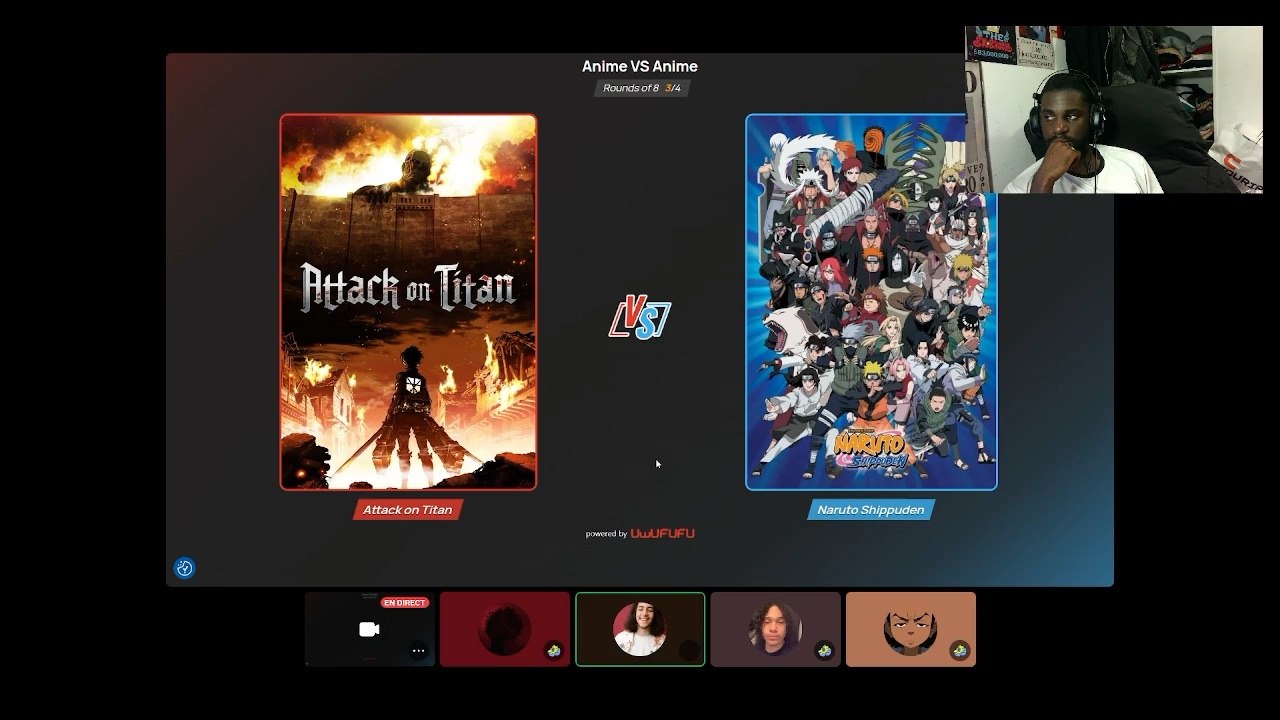1280x720 pixels.
Task: Click the activity badge on the orange cartoon tile
Action: 960,651
